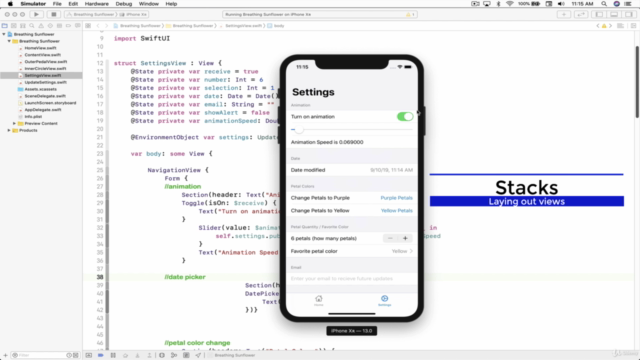Open the Hardware menu
This screenshot has width=640, height=360.
(97, 4)
